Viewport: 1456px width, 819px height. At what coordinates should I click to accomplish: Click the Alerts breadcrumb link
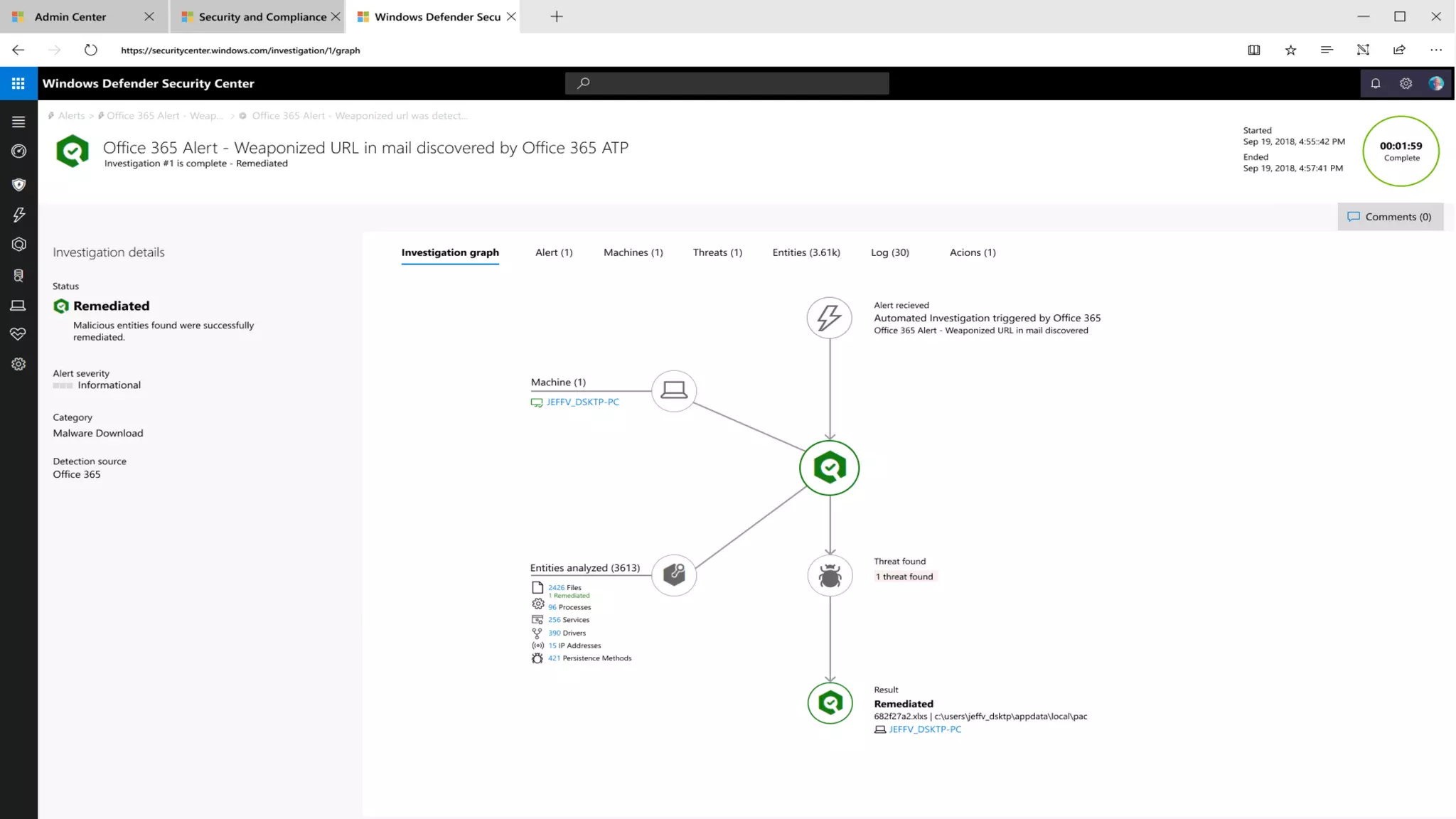click(71, 116)
